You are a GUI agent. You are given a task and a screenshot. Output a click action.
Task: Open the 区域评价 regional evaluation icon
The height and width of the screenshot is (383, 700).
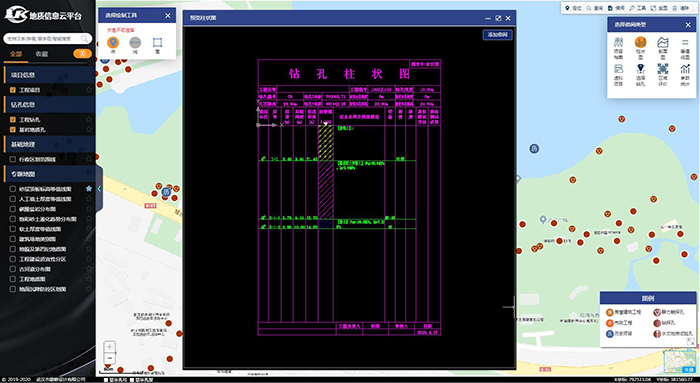tap(662, 75)
